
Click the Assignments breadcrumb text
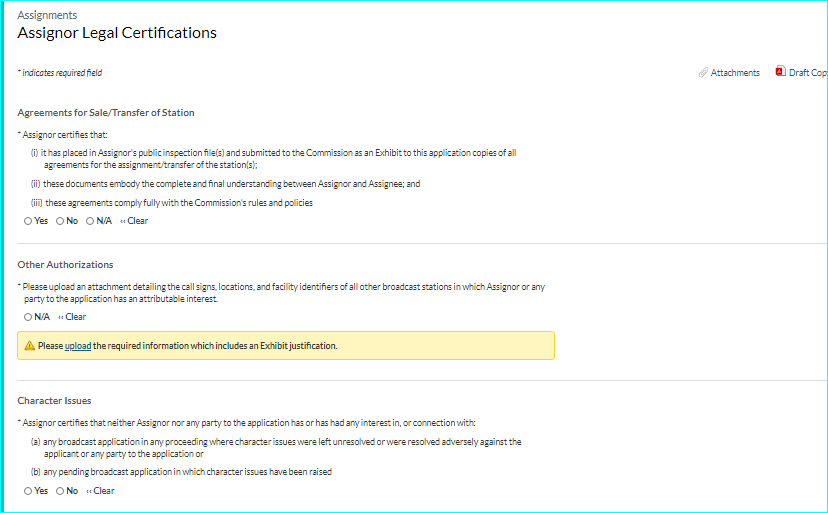47,16
